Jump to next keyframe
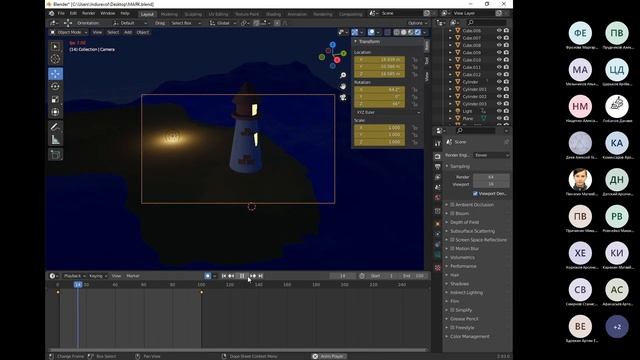The image size is (640, 360). click(x=253, y=276)
